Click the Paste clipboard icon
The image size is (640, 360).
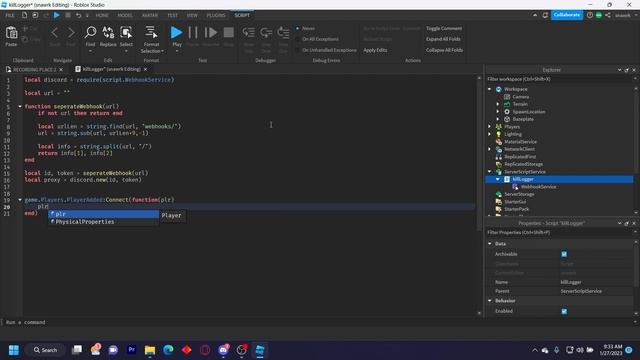[x=11, y=33]
